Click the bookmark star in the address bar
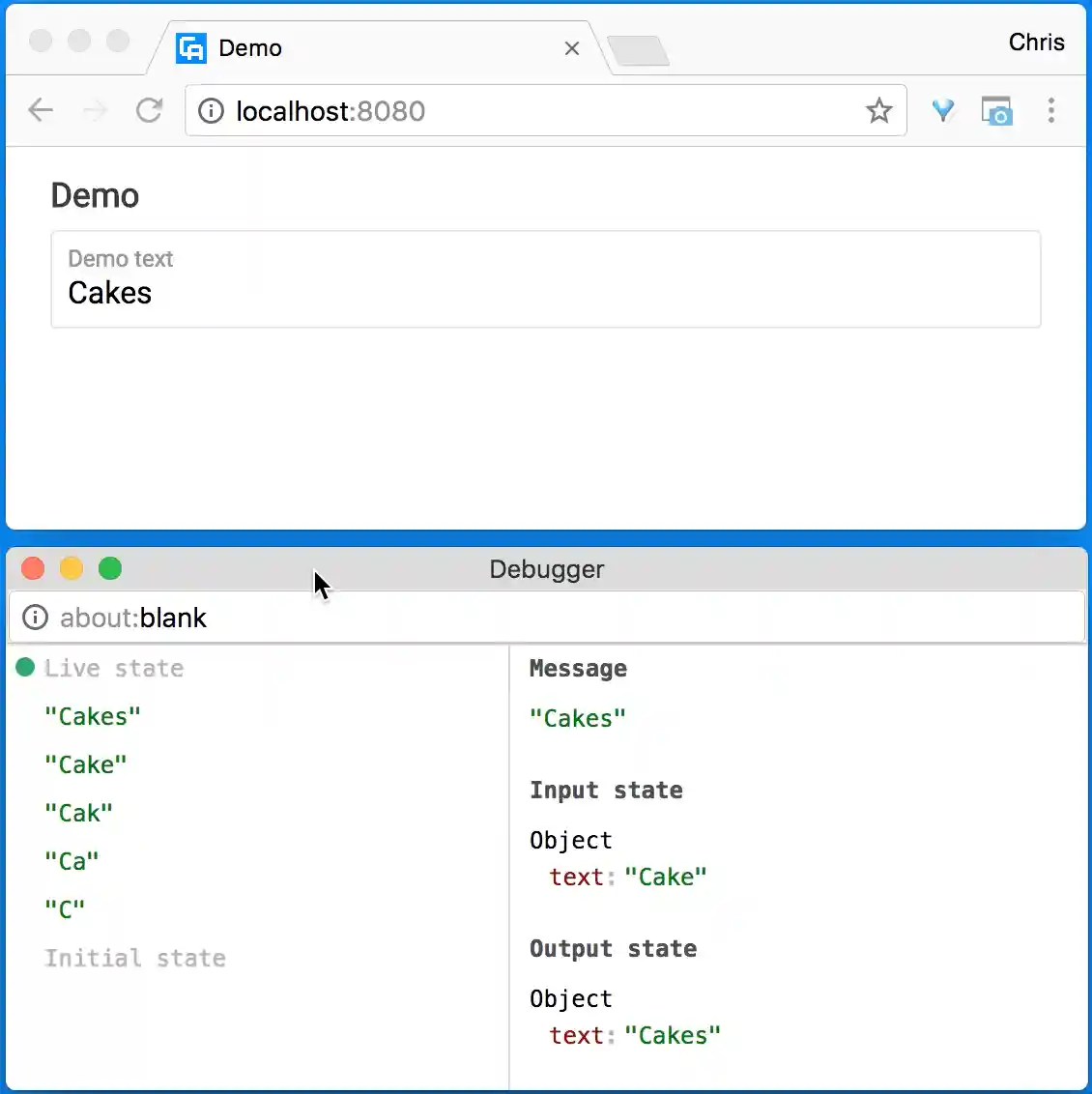 878,110
